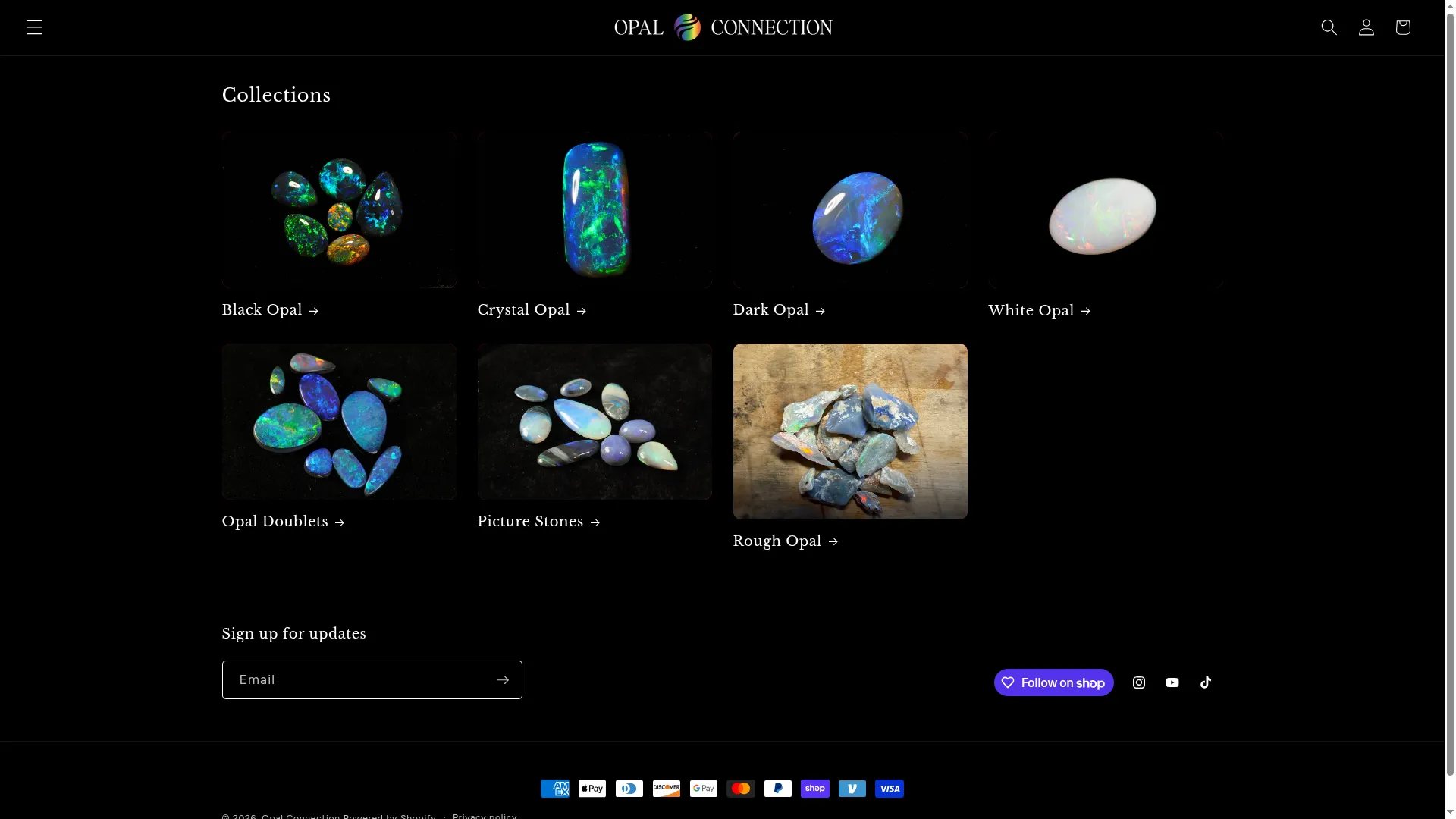Select the Black Opal thumbnail image
This screenshot has width=1456, height=819.
(339, 210)
